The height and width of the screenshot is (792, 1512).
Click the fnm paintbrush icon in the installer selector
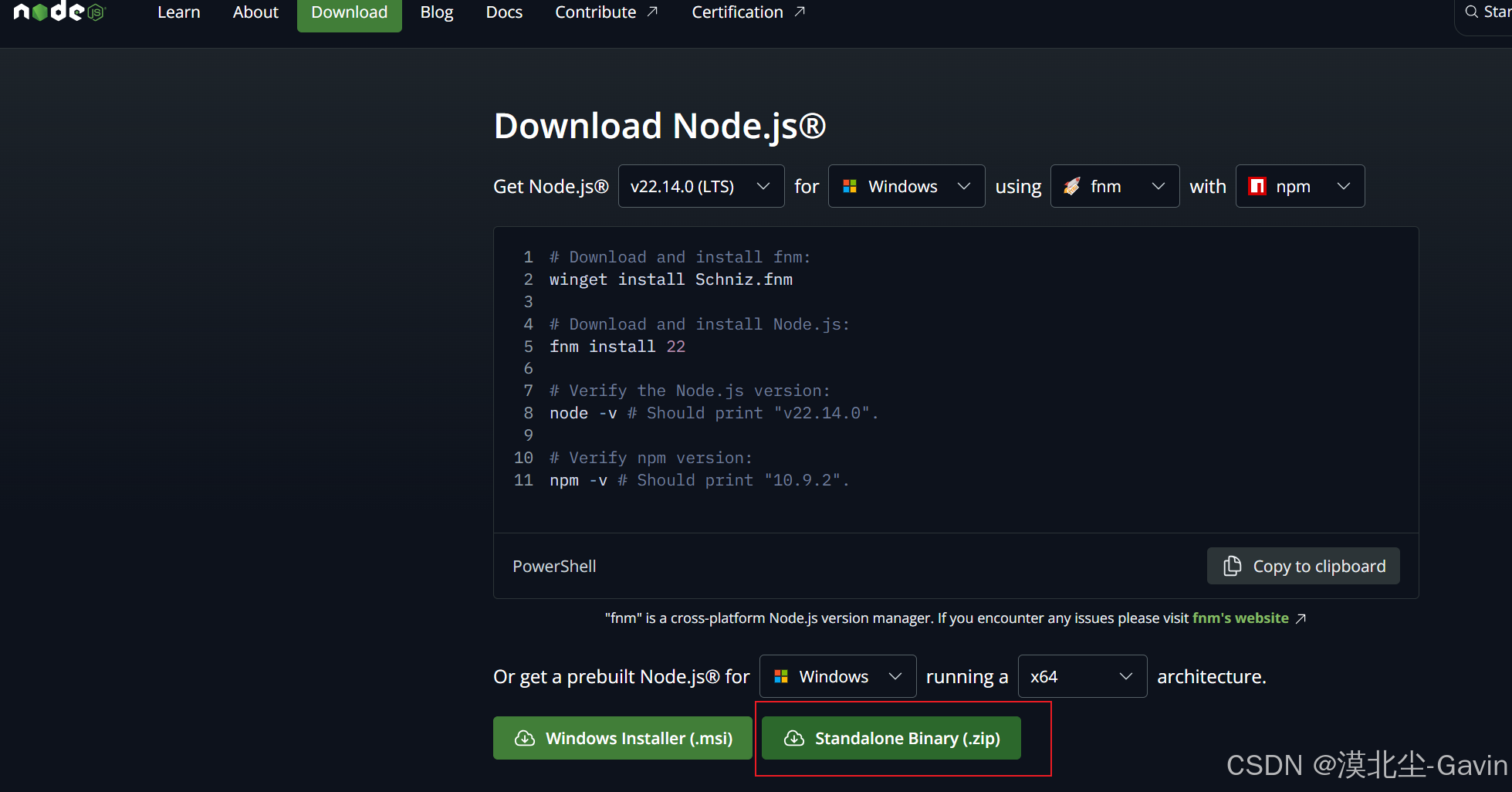pyautogui.click(x=1072, y=185)
